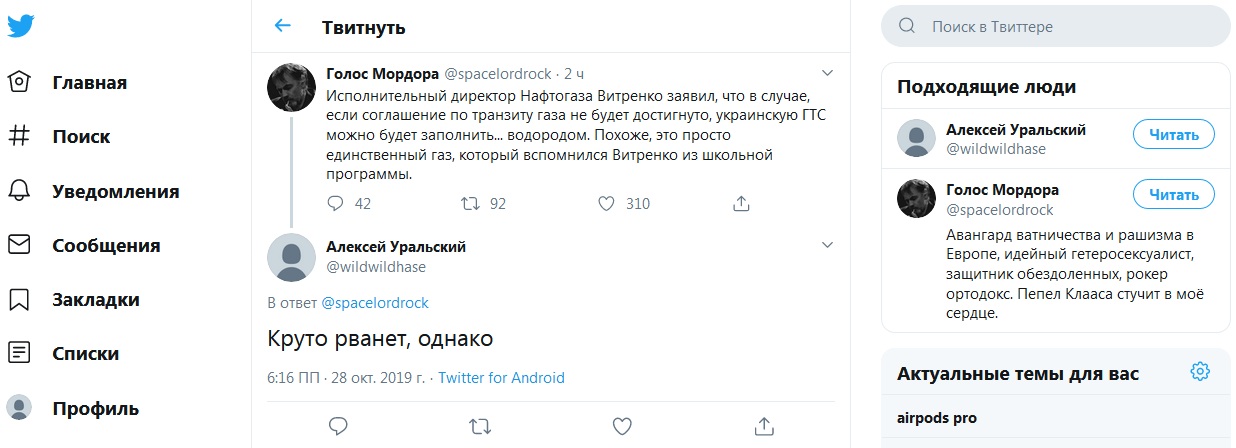Expand options chevron on Голос Мордора's tweet
The height and width of the screenshot is (448, 1236).
827,73
